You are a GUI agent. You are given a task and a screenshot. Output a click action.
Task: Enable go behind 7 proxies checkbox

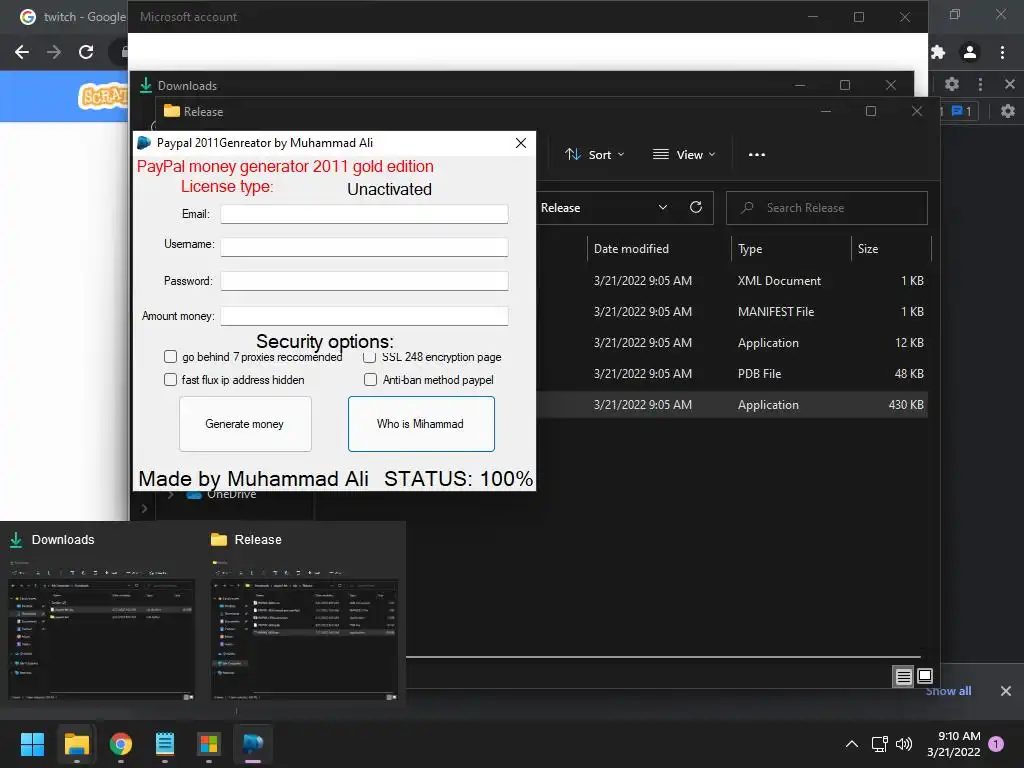170,357
